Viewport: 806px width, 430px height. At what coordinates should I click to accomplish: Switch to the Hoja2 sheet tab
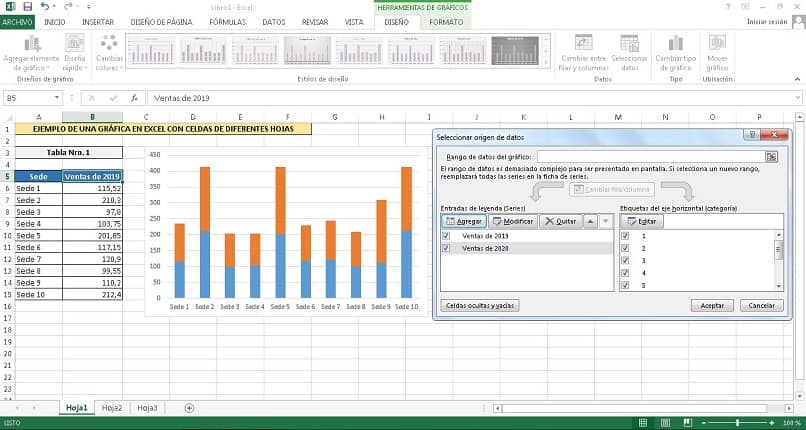pos(112,408)
